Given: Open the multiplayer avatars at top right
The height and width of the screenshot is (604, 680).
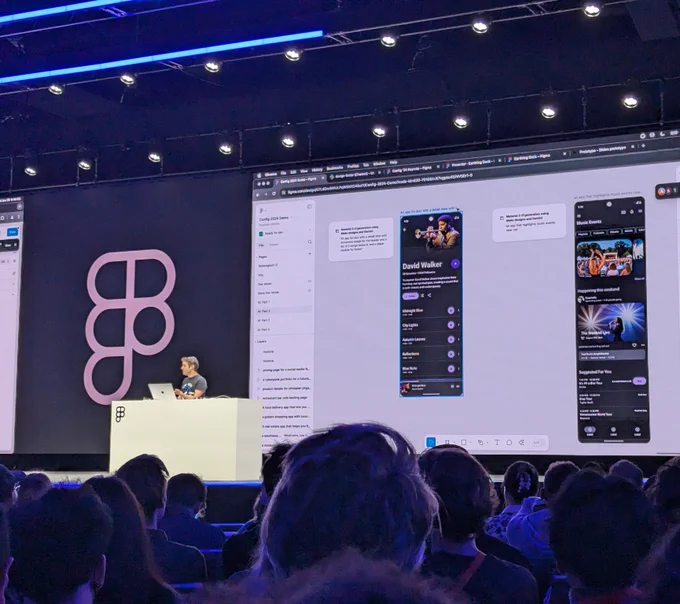Looking at the screenshot, I should (668, 191).
